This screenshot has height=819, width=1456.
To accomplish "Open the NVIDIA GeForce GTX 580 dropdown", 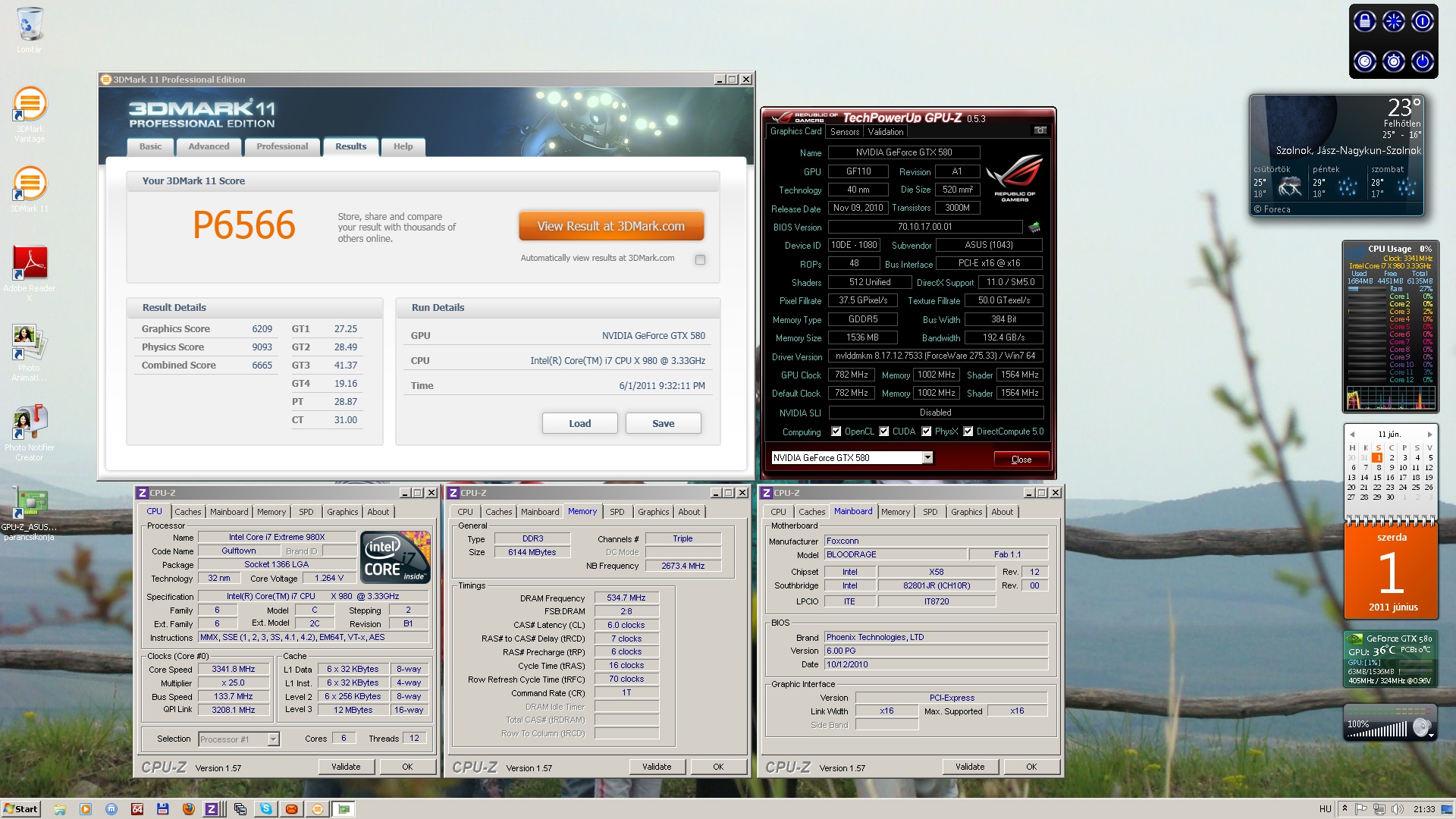I will tap(927, 457).
